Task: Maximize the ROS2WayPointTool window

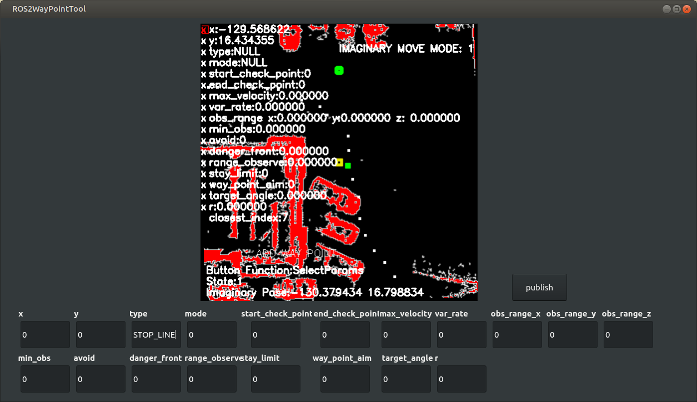Action: pyautogui.click(x=677, y=9)
